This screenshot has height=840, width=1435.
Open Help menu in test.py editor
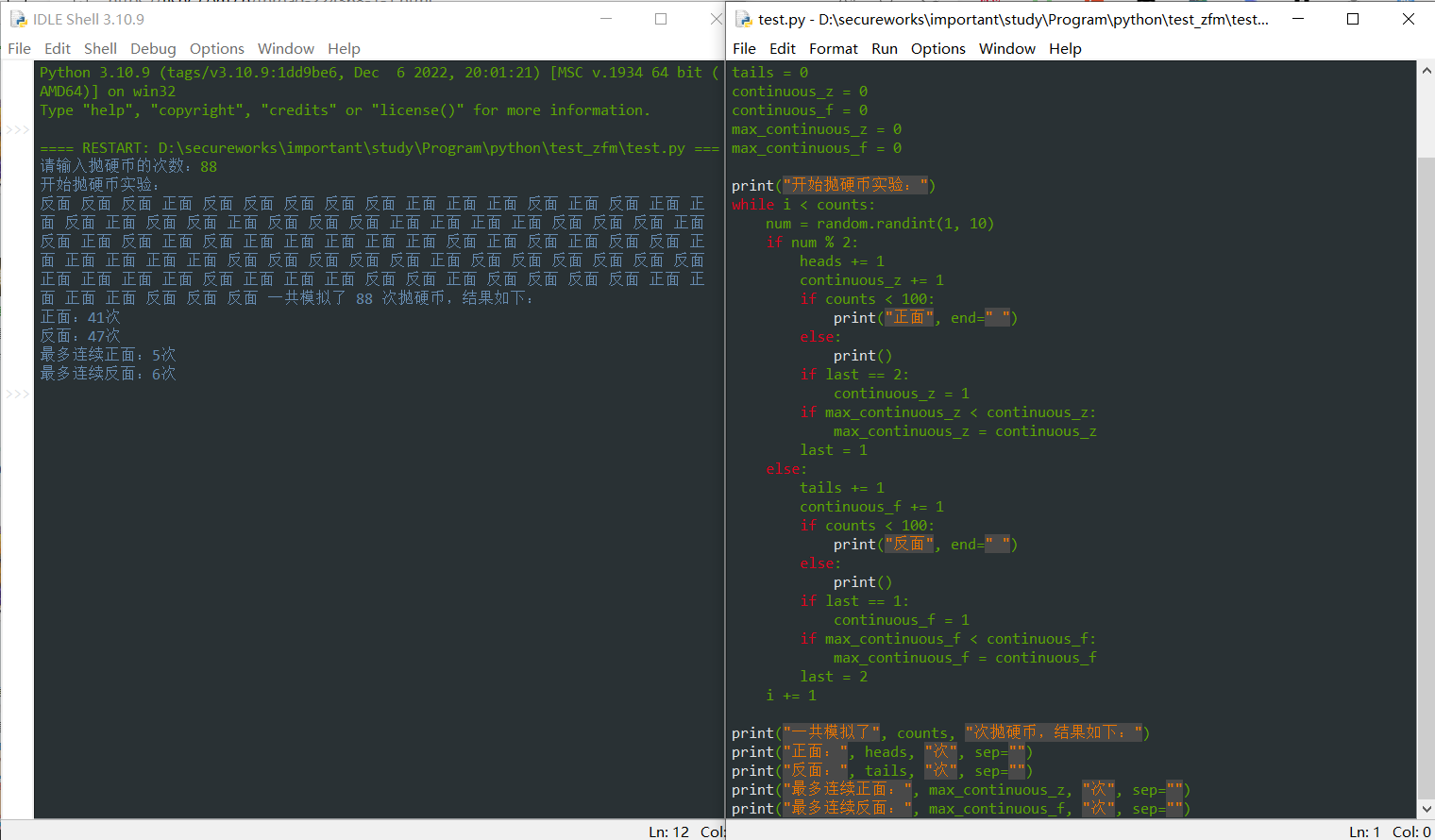1065,48
